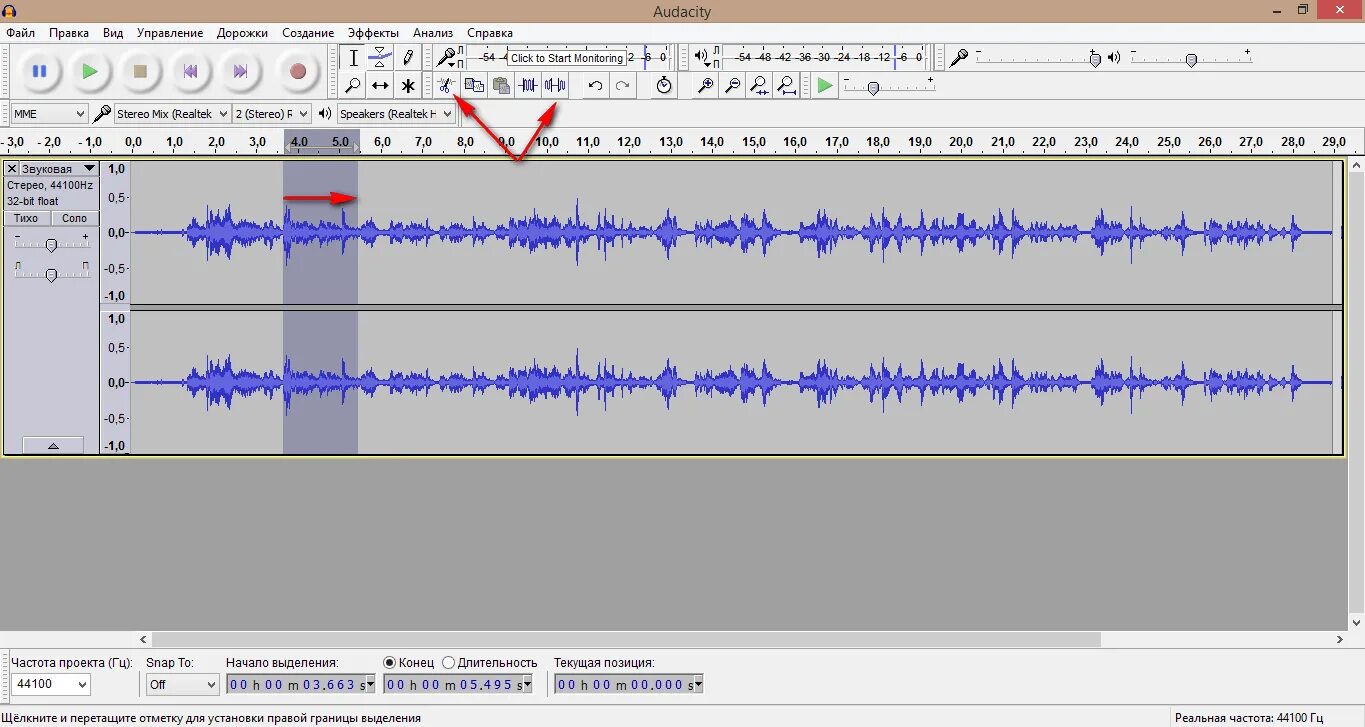Open the Дорожки menu

(x=242, y=33)
